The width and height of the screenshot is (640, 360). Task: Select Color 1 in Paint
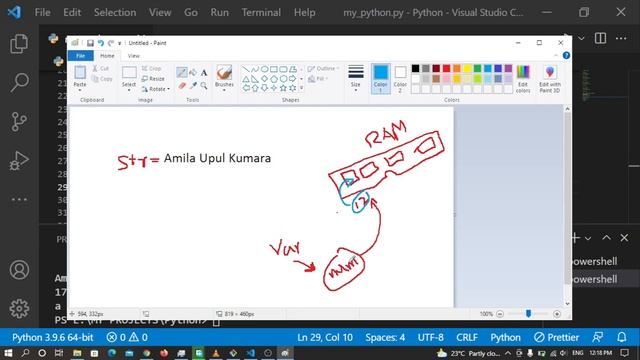380,79
